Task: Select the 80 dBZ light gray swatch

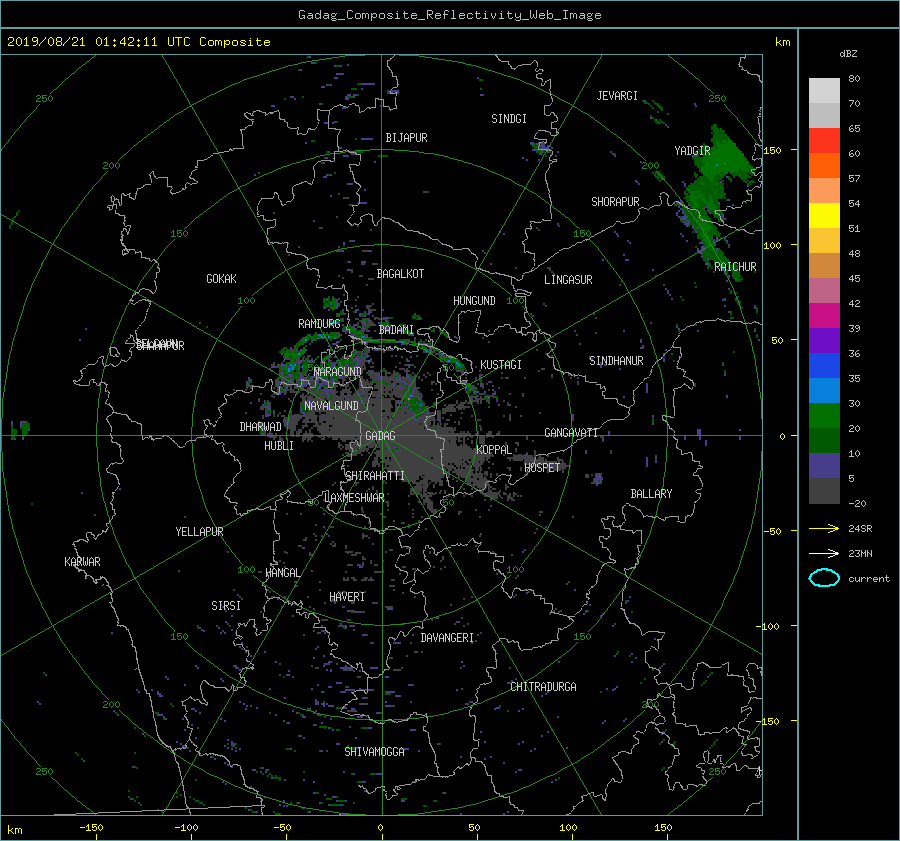Action: 824,90
